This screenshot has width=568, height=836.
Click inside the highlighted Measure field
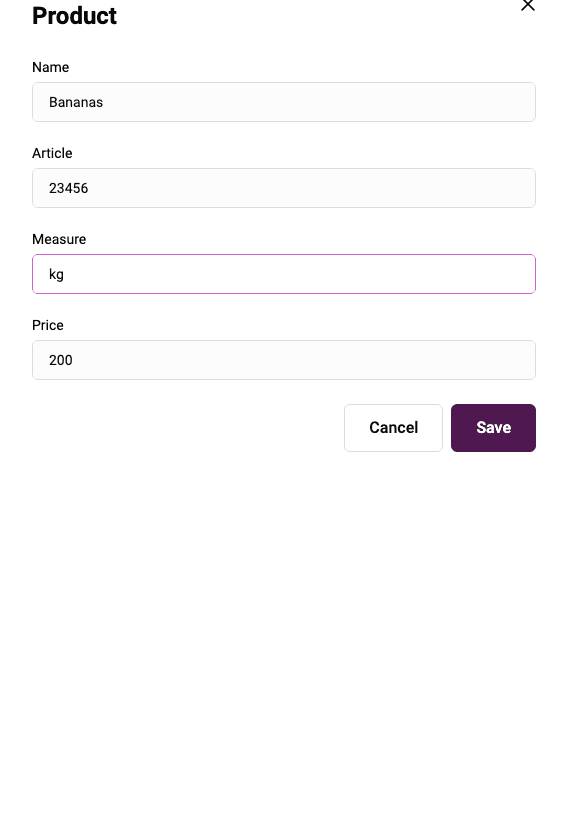pyautogui.click(x=284, y=274)
